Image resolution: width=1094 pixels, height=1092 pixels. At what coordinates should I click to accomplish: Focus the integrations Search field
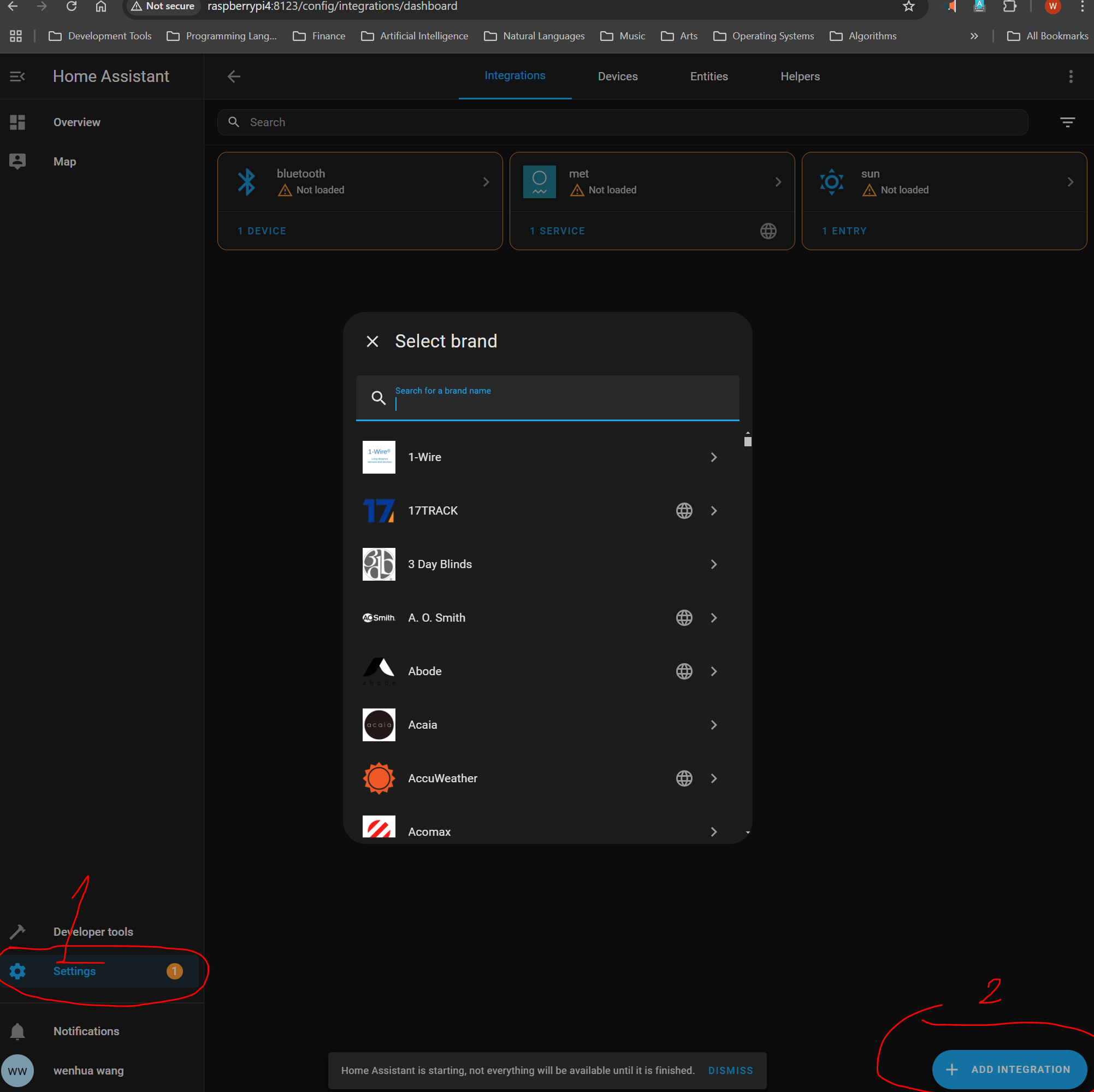coord(622,122)
